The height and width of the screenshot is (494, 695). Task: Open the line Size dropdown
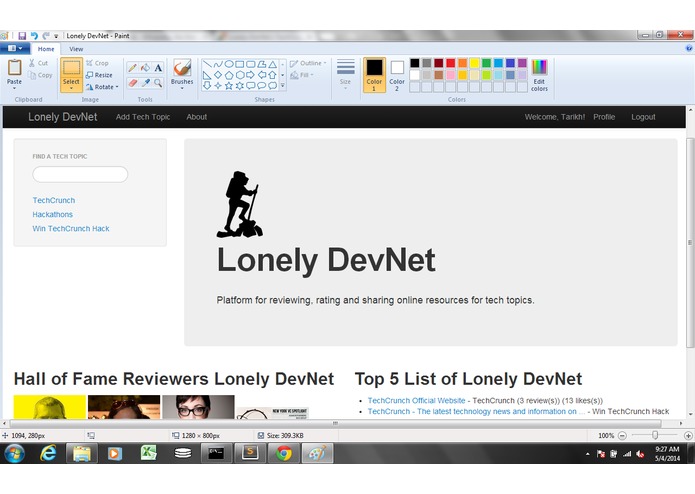coord(345,75)
